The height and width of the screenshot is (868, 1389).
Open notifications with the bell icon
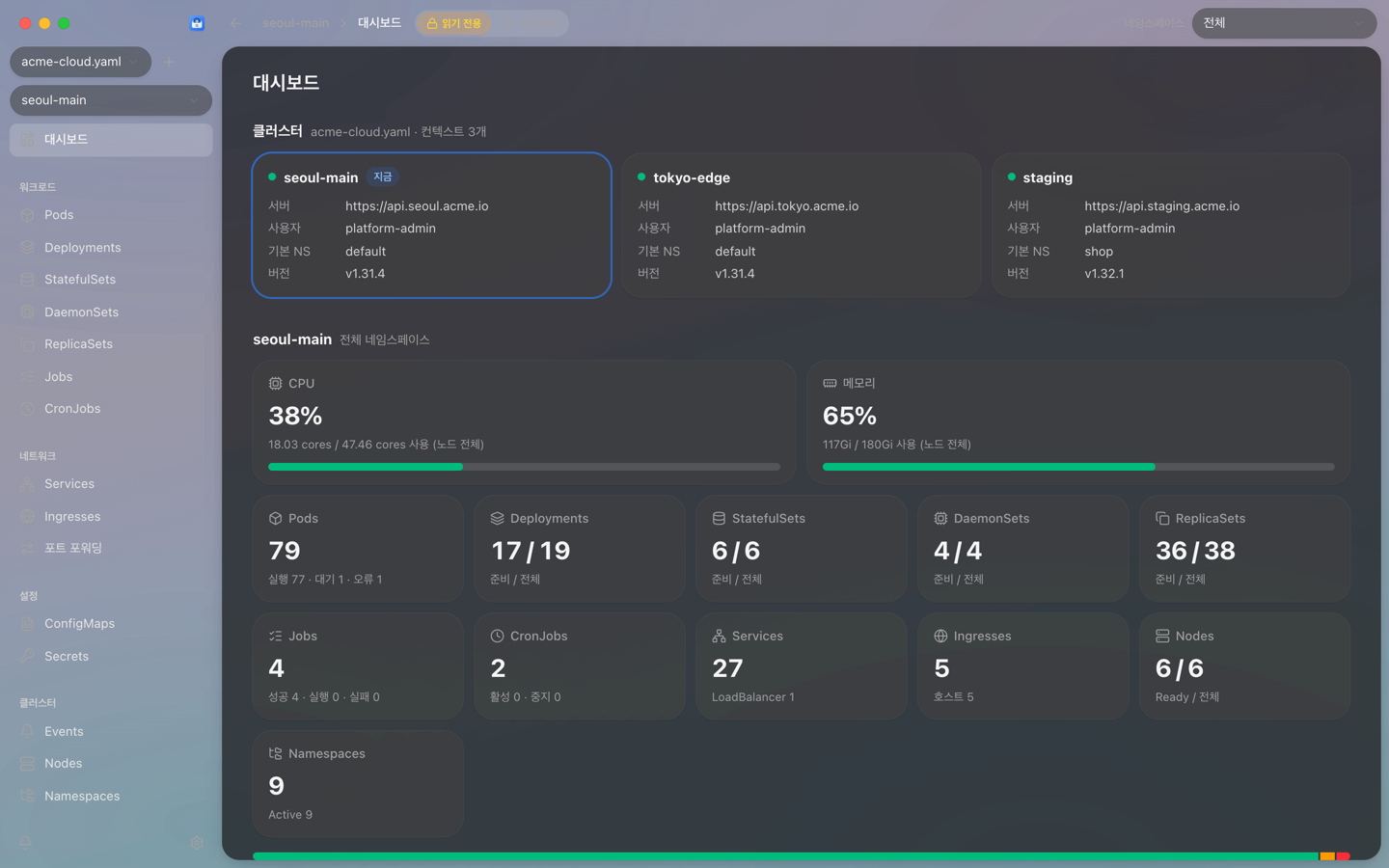(x=26, y=842)
